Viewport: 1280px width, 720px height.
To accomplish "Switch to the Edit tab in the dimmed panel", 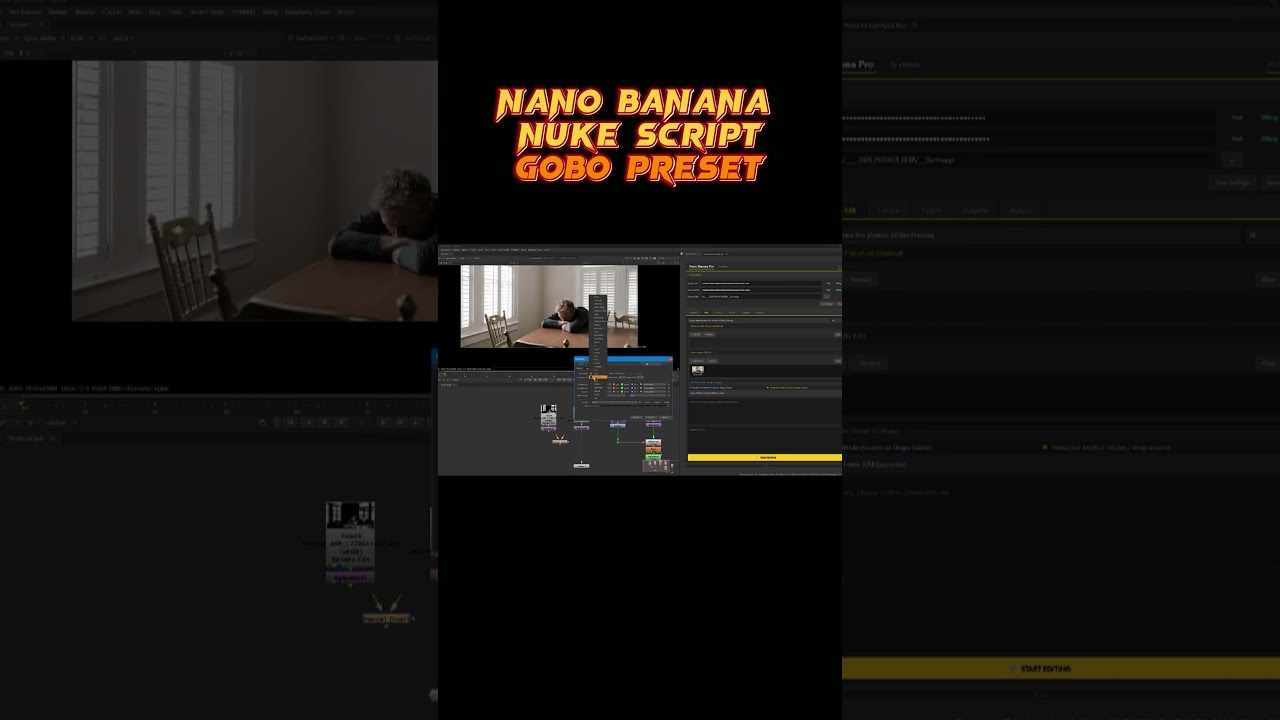I will (850, 210).
